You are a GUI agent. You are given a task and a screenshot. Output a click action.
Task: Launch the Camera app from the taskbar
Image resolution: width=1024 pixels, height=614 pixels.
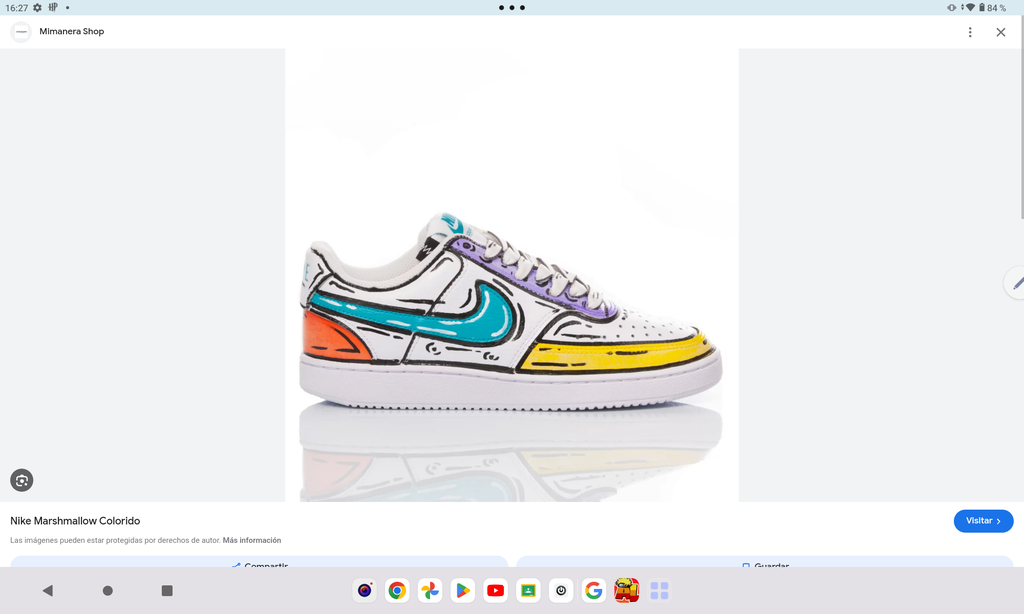(364, 590)
